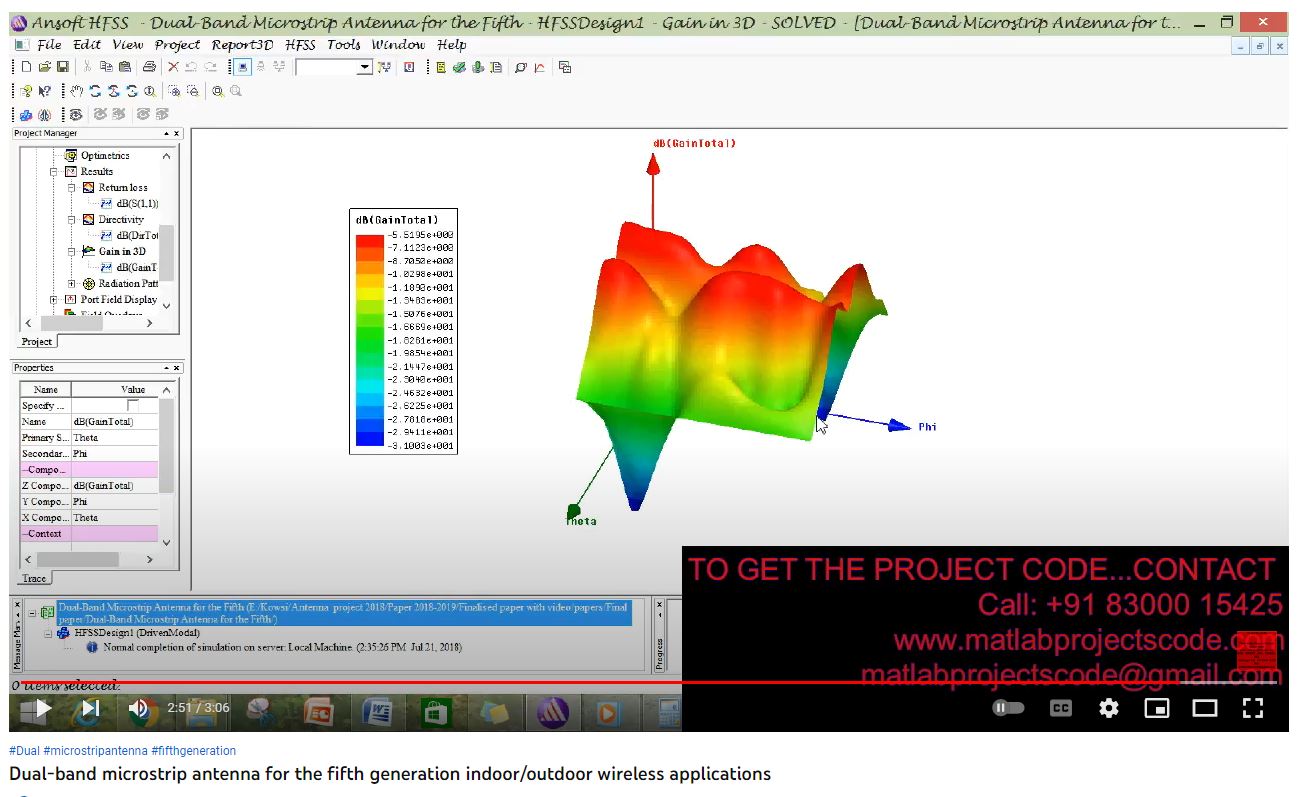Viewport: 1298px width, 797px height.
Task: Click the red Delete X icon
Action: pos(173,67)
